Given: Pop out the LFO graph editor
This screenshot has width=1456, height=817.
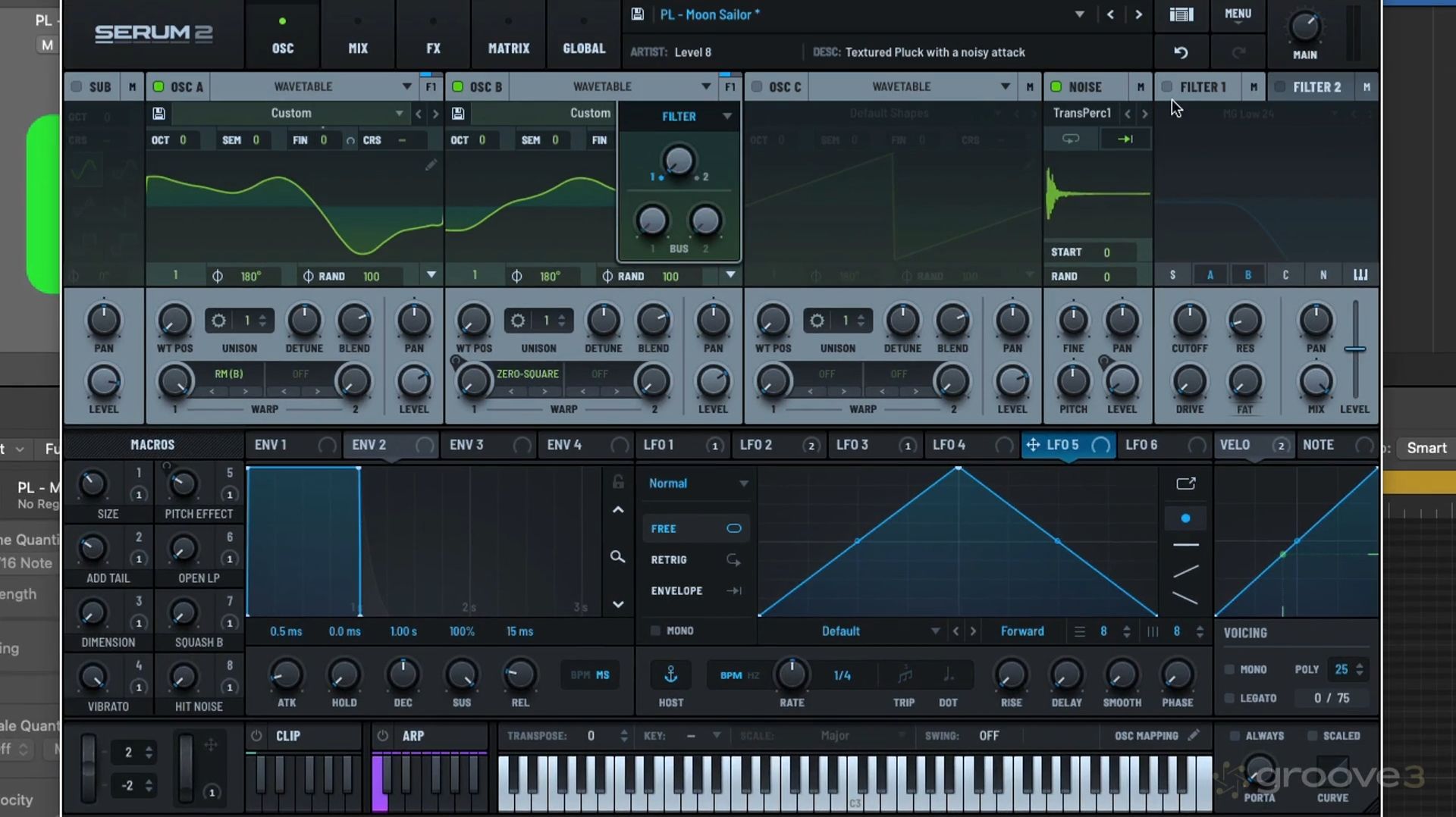Looking at the screenshot, I should coord(1186,483).
